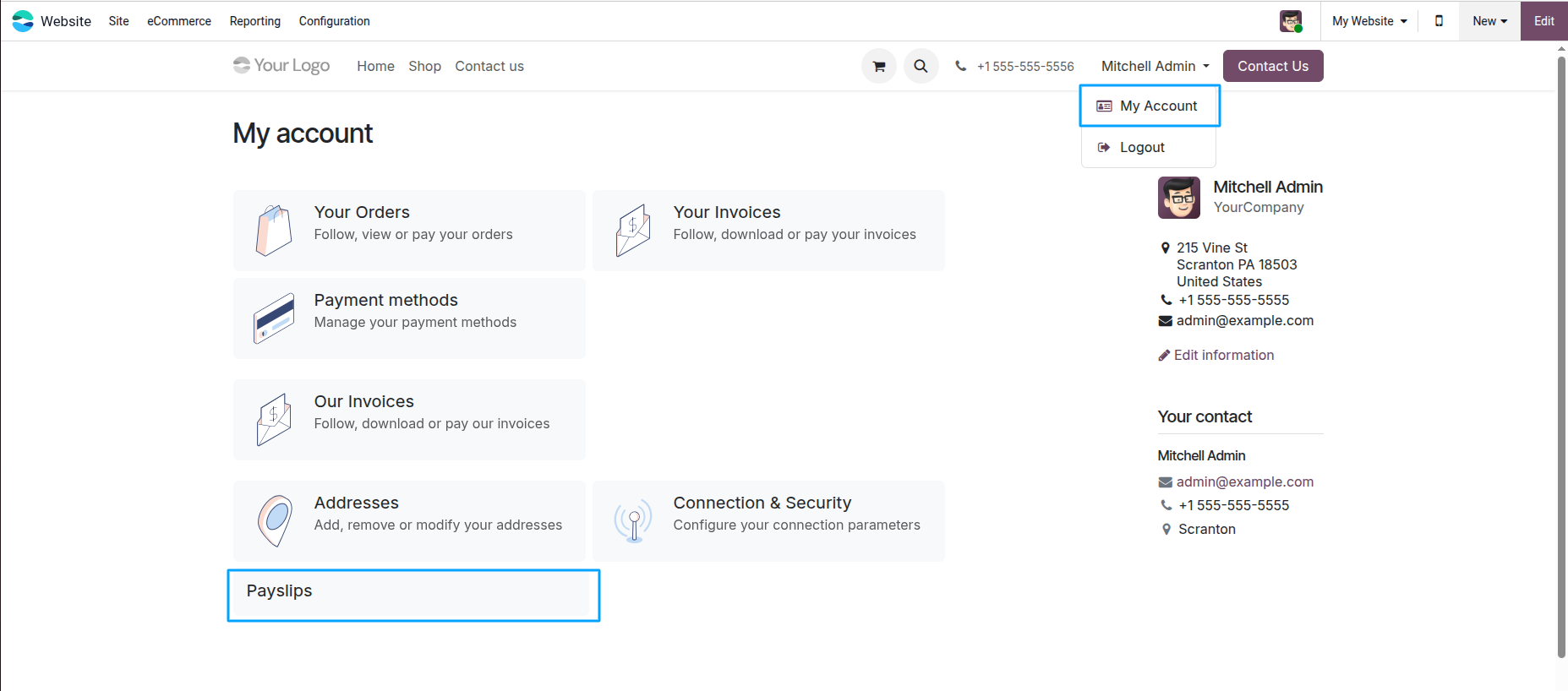Toggle the mobile preview icon
1568x691 pixels.
pyautogui.click(x=1439, y=21)
